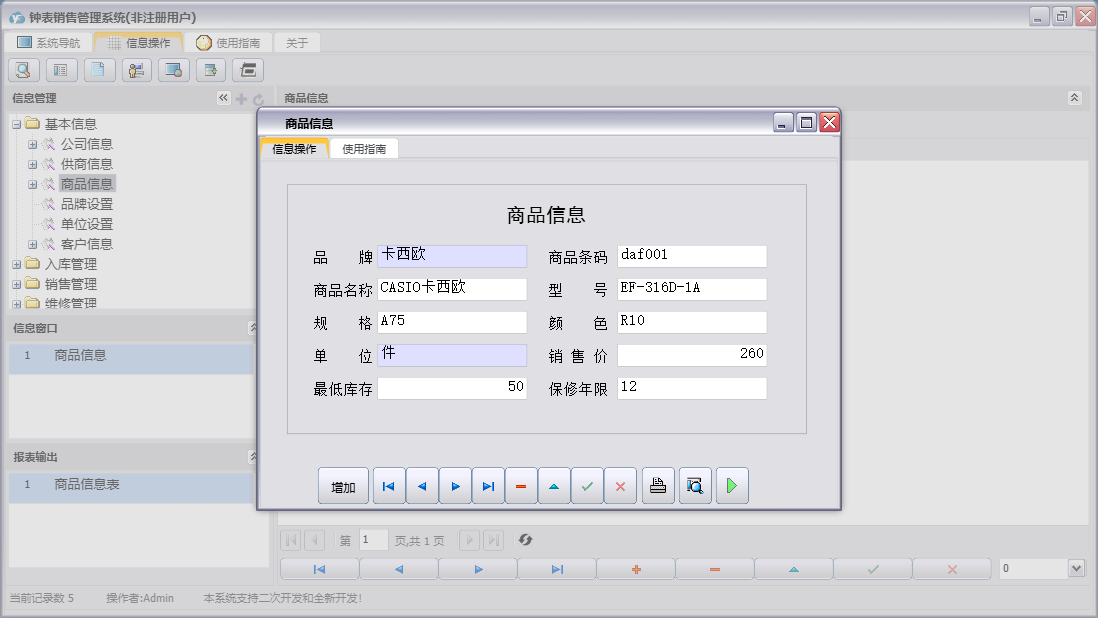This screenshot has height=618, width=1098.
Task: Jump to last record in dialog navigator
Action: (488, 486)
